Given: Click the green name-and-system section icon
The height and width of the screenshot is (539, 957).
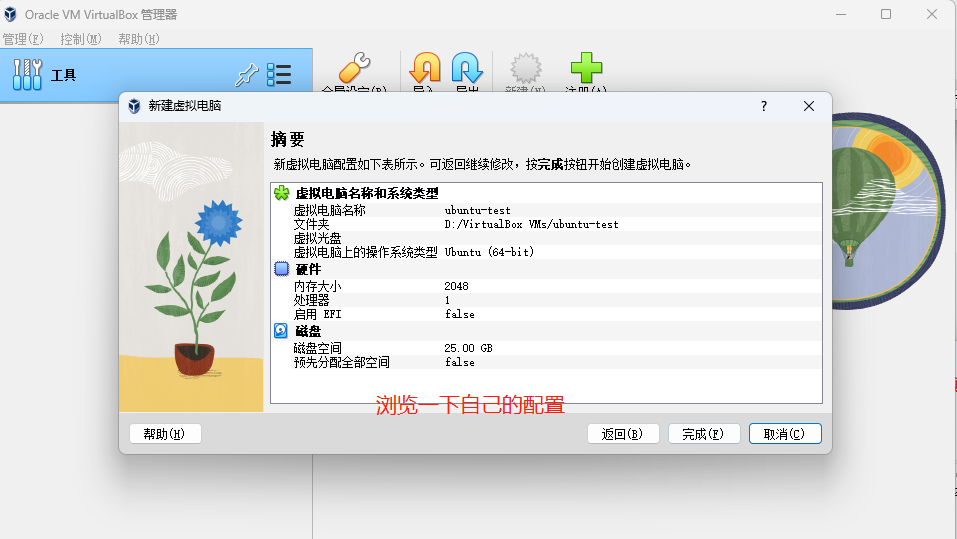Looking at the screenshot, I should 281,194.
